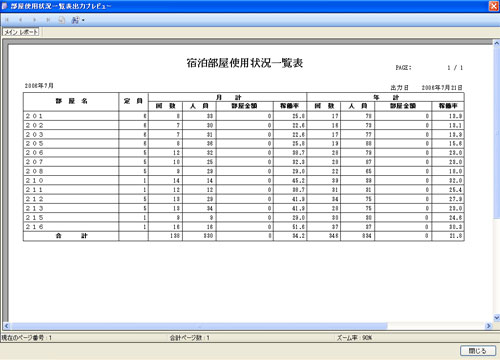
Task: Click the report title 宿泊部屋使用状況一覧表
Action: tap(245, 63)
